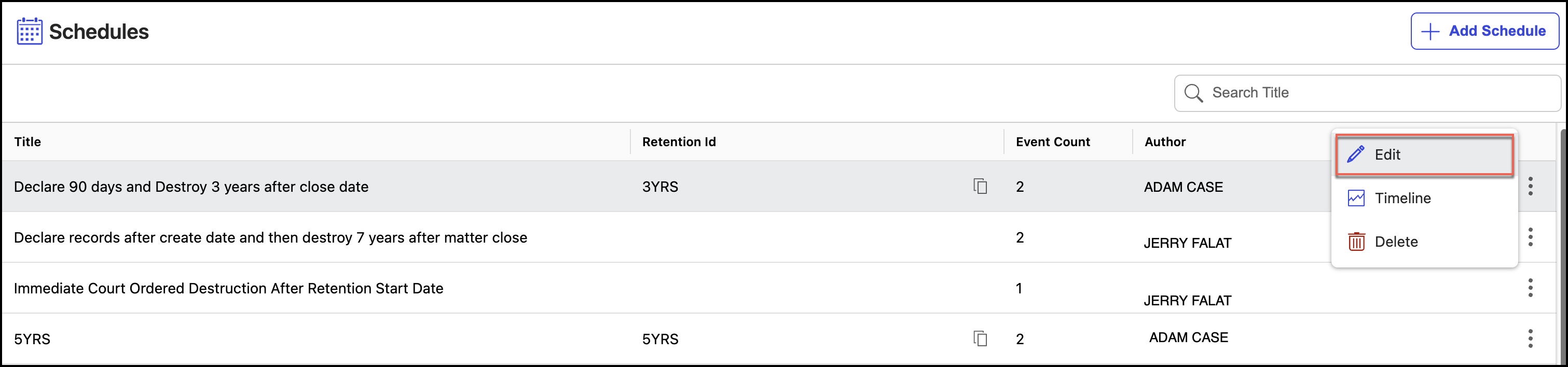Screen dimensions: 1568x367
Task: Sort by the Title column header
Action: 27,142
